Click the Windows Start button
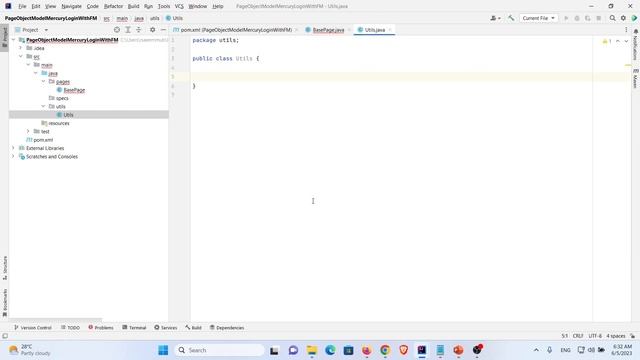The image size is (640, 360). tap(163, 350)
